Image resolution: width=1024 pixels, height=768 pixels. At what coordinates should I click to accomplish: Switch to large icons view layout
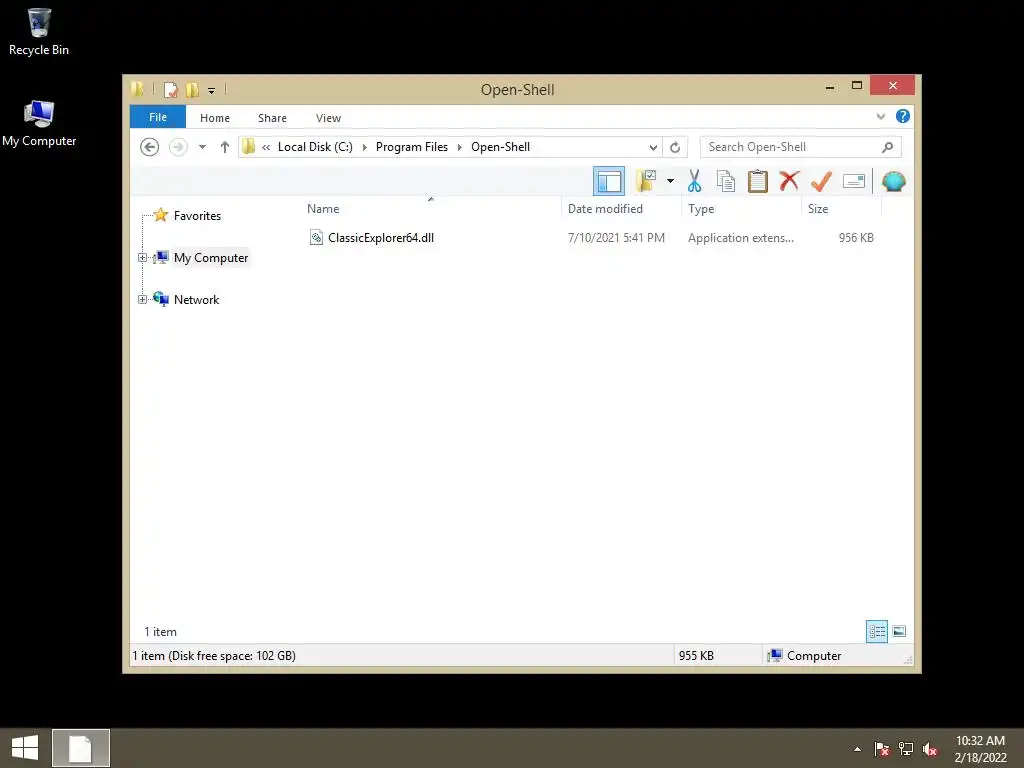point(899,631)
